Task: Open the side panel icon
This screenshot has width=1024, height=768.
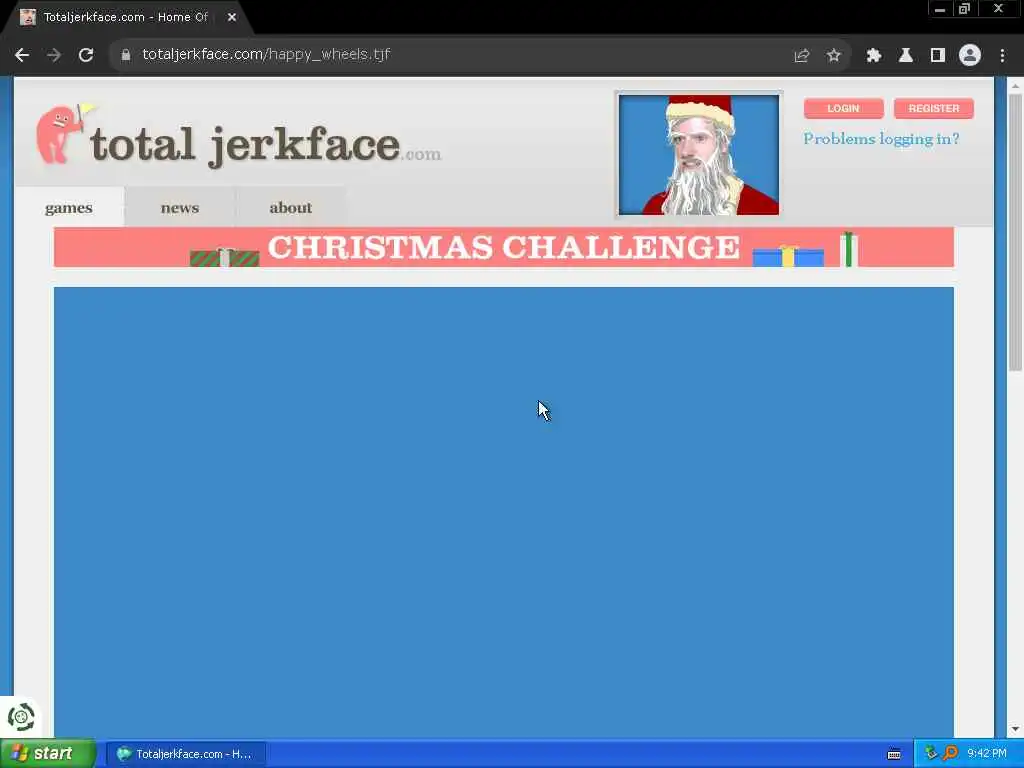Action: 938,56
